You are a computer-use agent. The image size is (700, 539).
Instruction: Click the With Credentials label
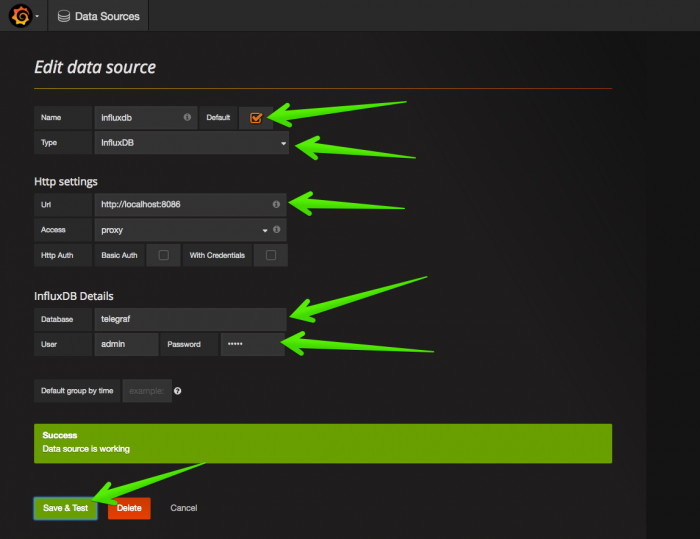point(217,255)
